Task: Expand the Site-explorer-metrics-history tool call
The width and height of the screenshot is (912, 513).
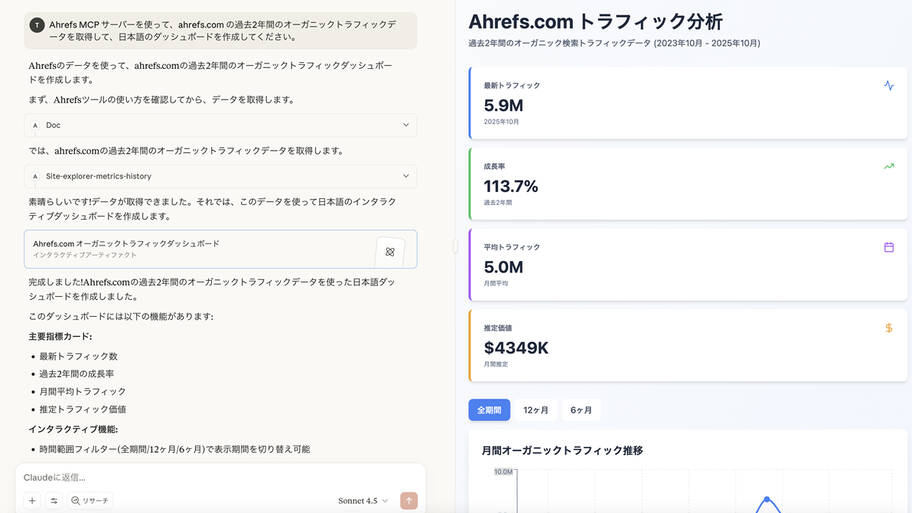Action: (x=405, y=176)
